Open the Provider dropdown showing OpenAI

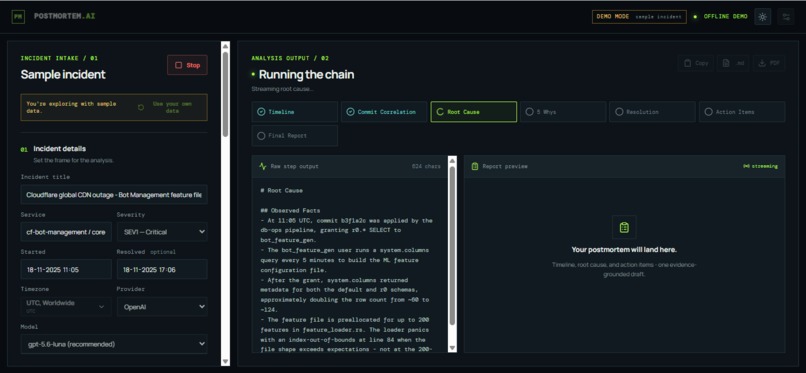(x=162, y=307)
